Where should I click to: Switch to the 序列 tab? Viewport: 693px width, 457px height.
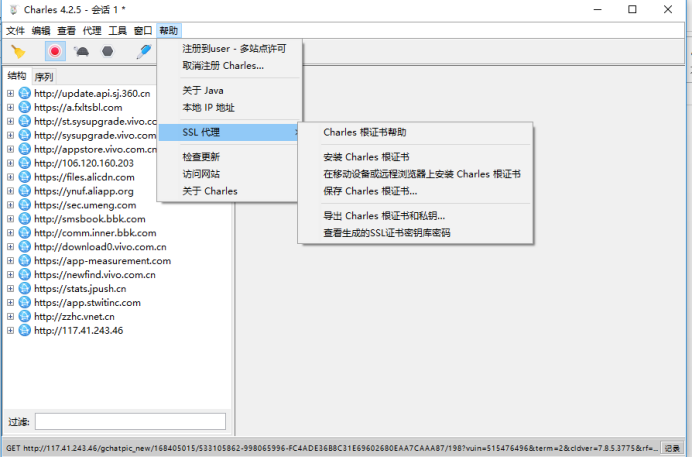[x=44, y=77]
